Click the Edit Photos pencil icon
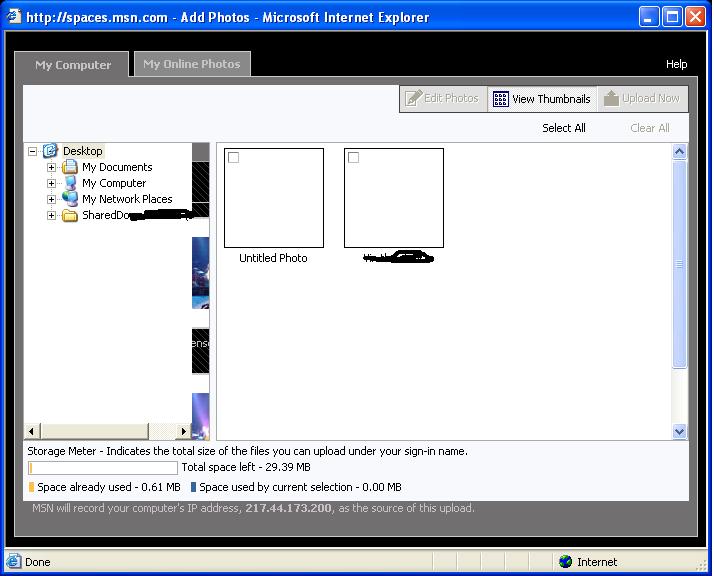This screenshot has height=576, width=714. pyautogui.click(x=412, y=98)
